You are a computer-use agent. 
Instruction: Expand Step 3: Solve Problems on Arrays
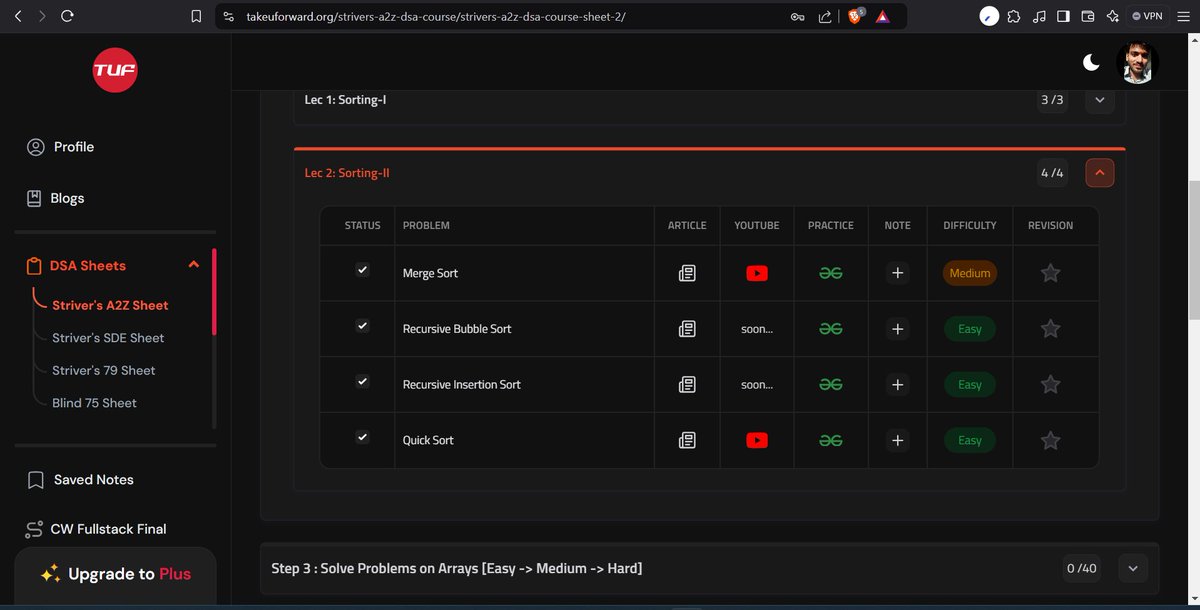(1132, 568)
